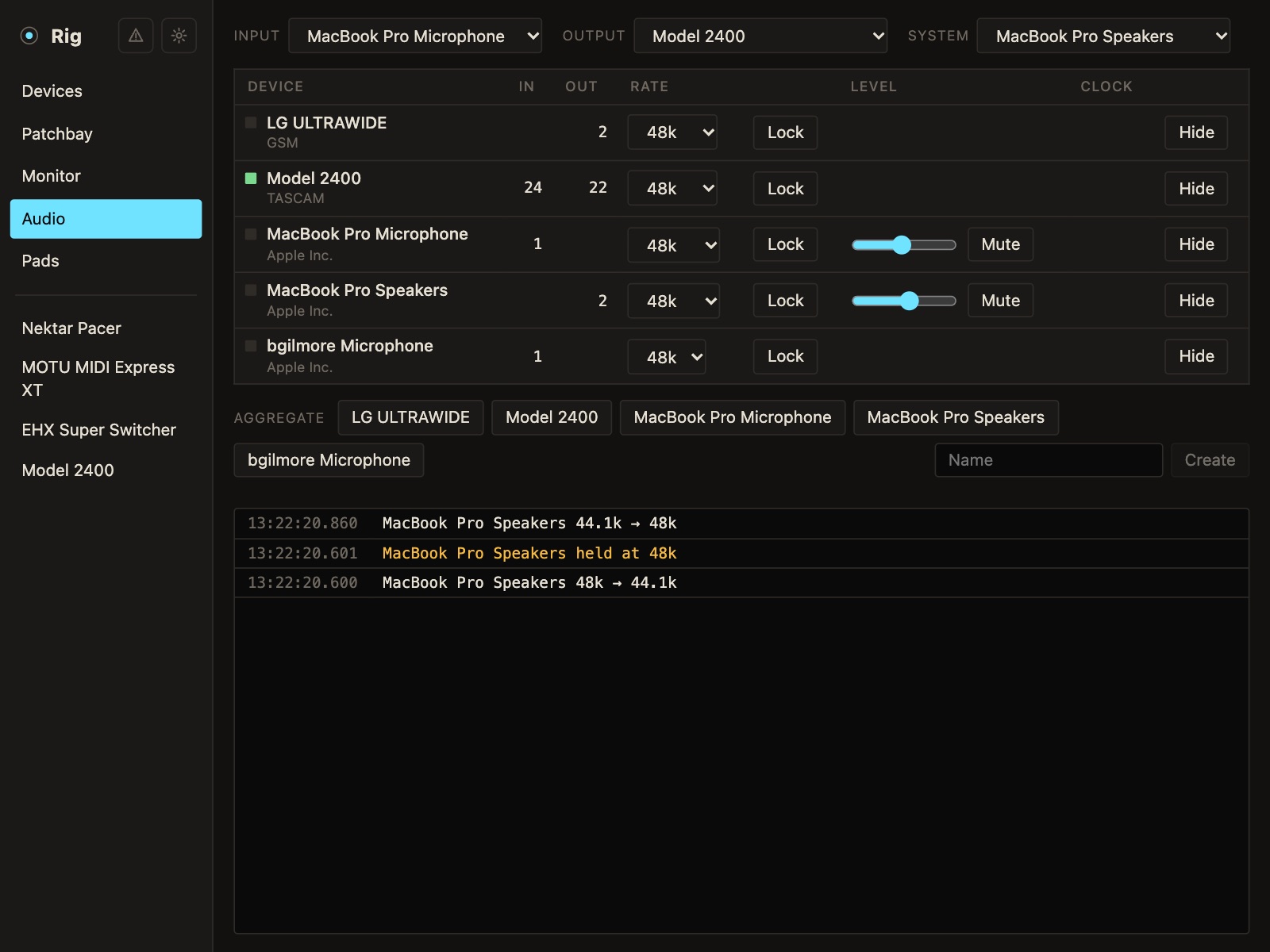This screenshot has height=952, width=1270.
Task: Open the OUTPUT device dropdown
Action: tap(760, 36)
